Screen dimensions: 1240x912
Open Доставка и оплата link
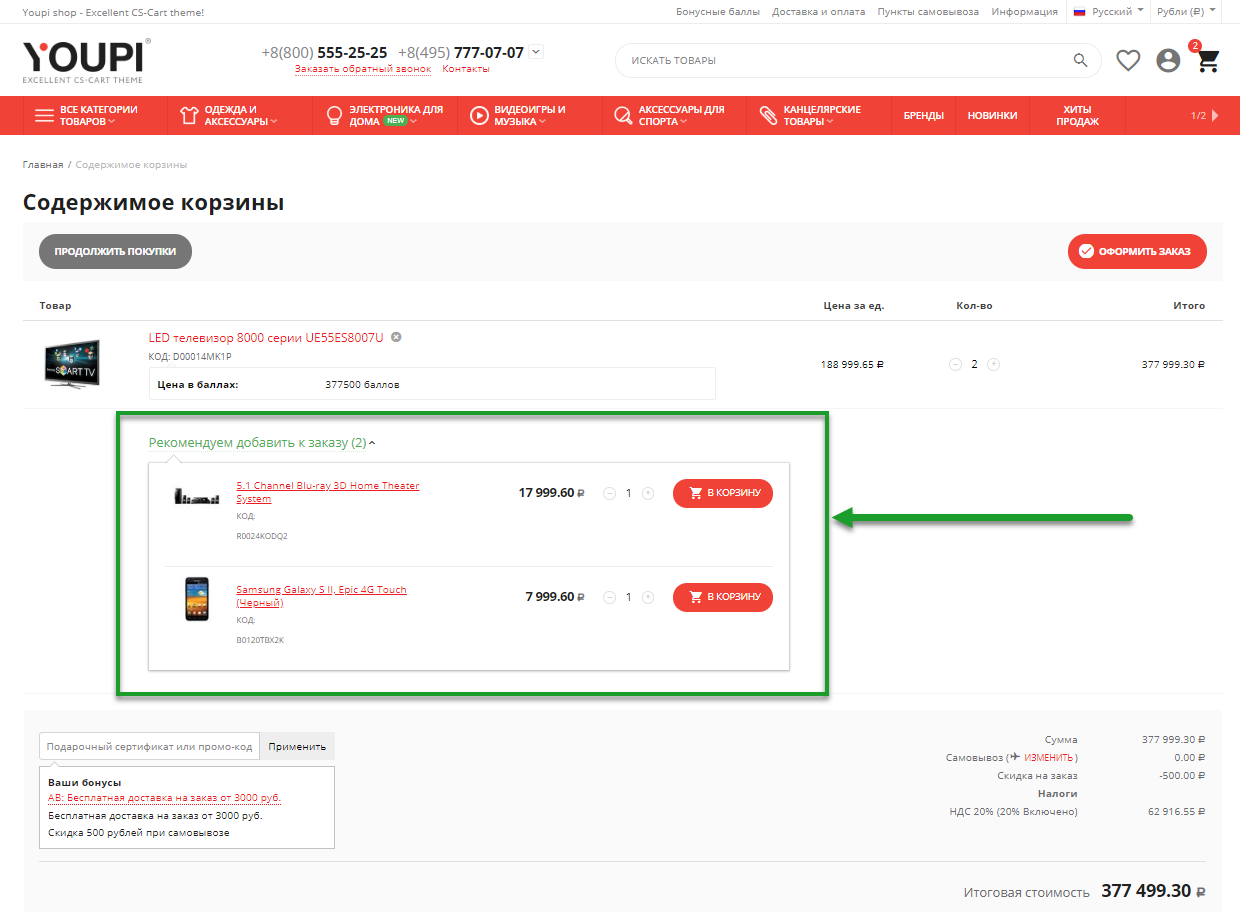pyautogui.click(x=819, y=12)
